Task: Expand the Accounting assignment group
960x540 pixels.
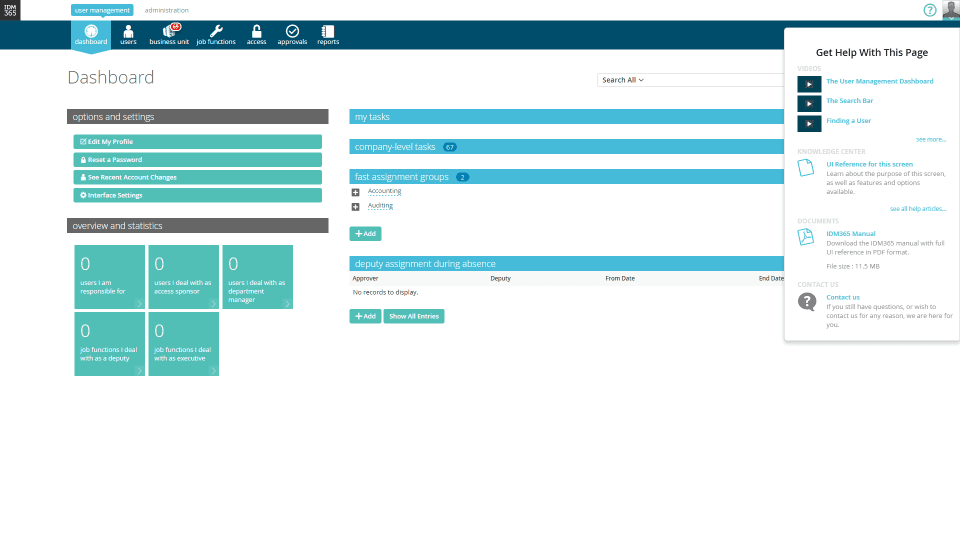Action: point(355,192)
